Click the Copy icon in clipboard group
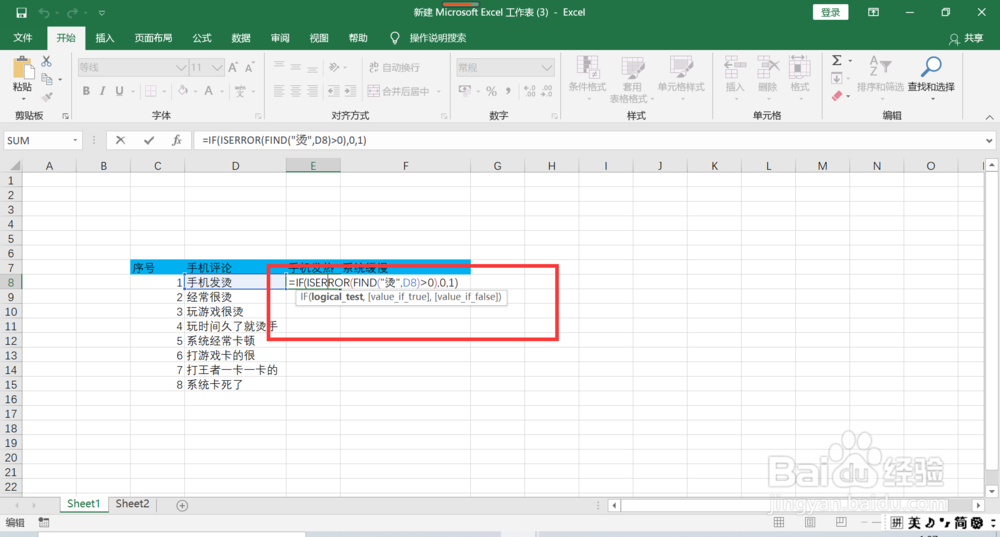Screen dimensions: 1000x537 point(47,79)
